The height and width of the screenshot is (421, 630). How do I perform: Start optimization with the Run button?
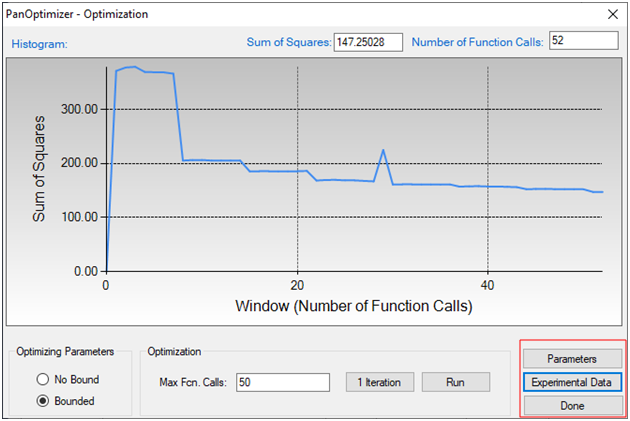coord(455,382)
